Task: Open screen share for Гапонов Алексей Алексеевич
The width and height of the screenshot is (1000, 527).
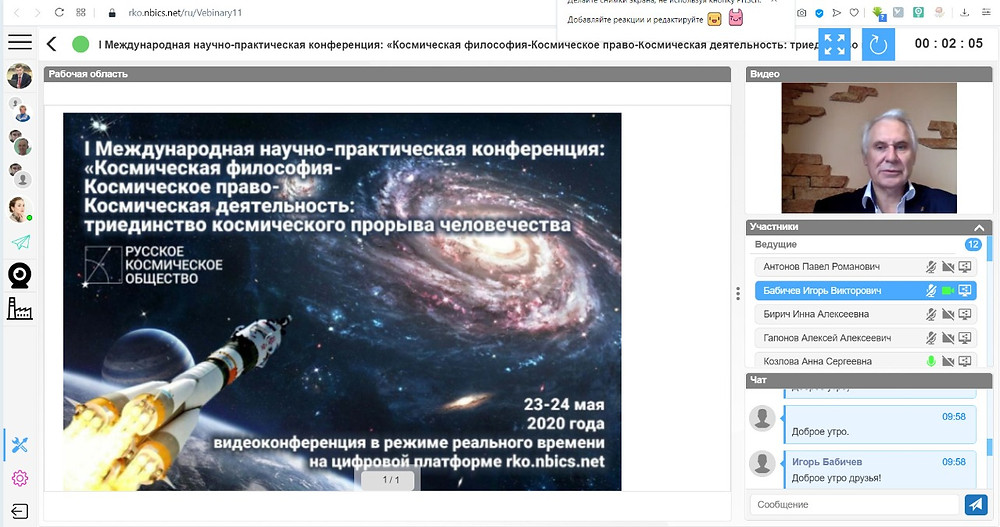Action: (965, 338)
